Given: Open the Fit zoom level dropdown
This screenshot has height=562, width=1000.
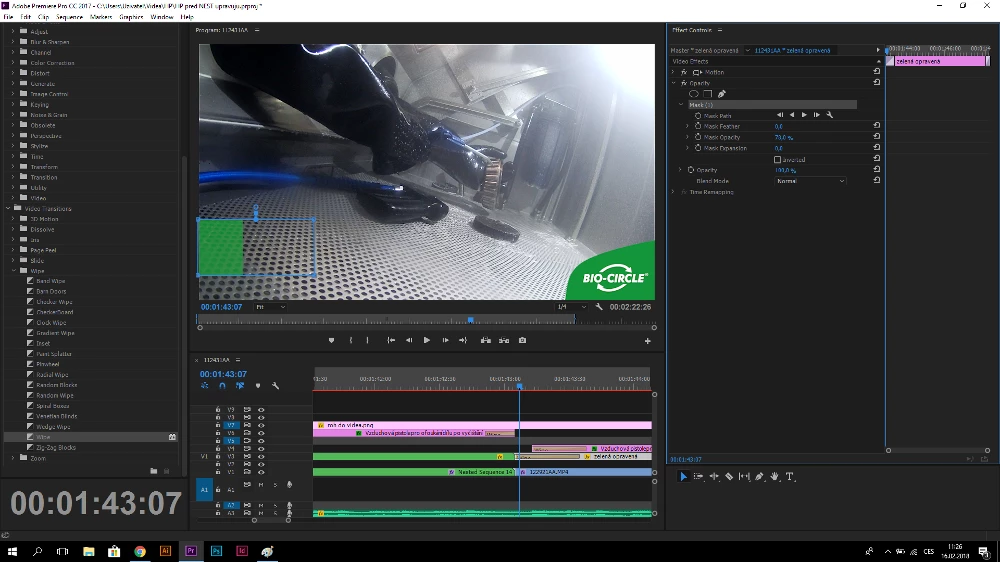Looking at the screenshot, I should tap(270, 307).
